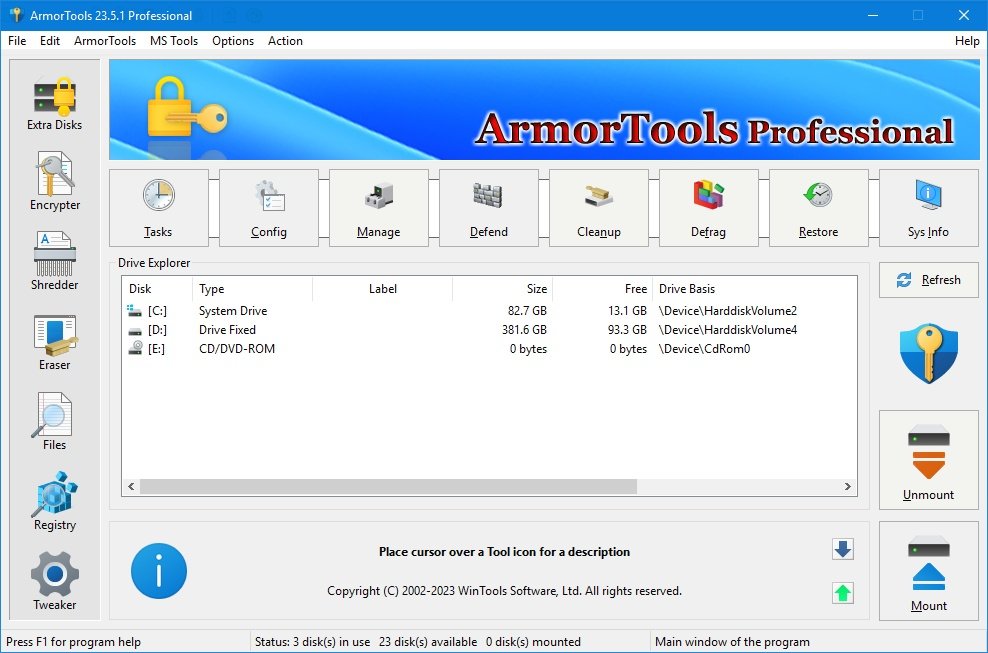Open the Options menu
This screenshot has width=988, height=653.
[x=233, y=41]
